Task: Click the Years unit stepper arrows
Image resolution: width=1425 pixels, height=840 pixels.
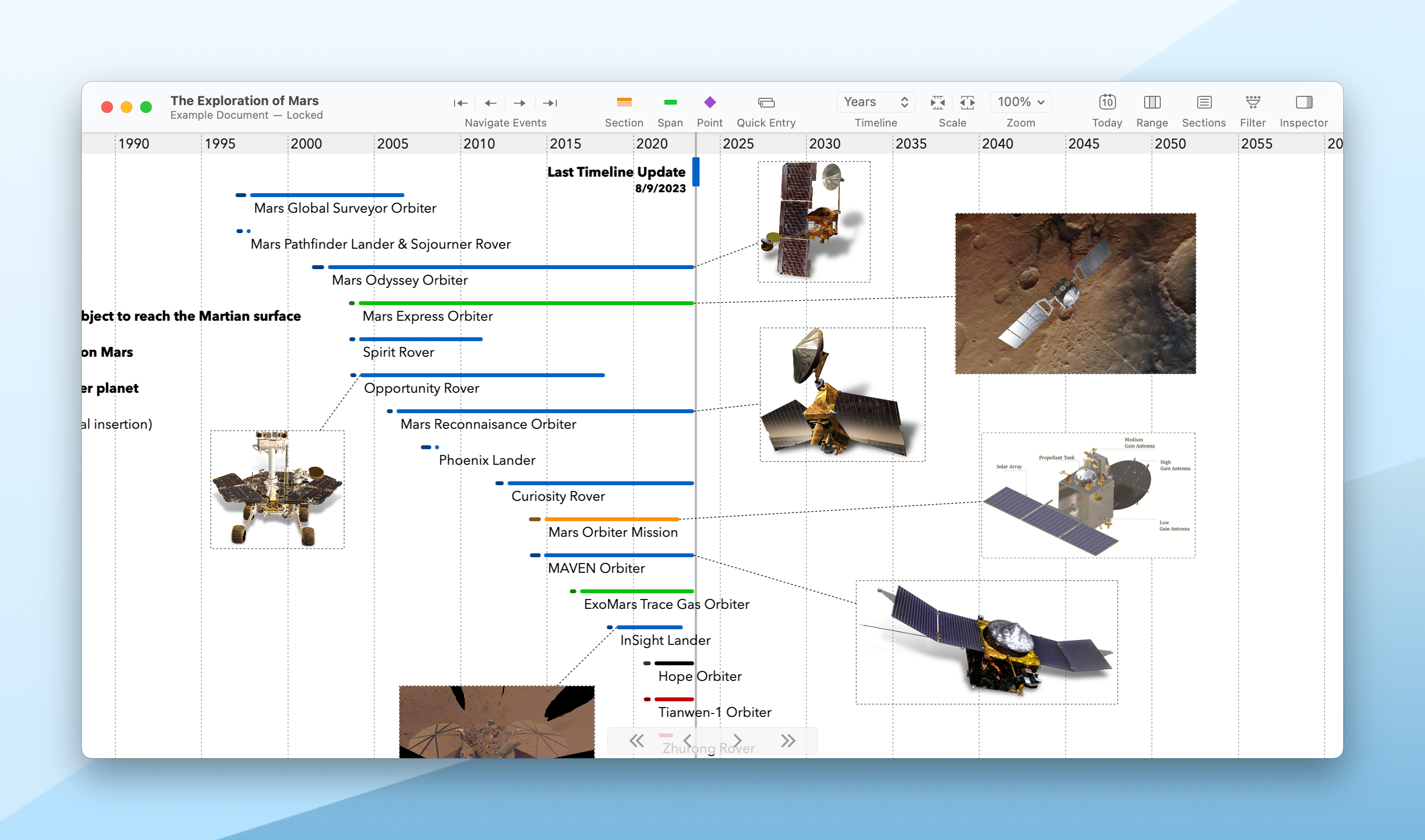Action: coord(906,102)
